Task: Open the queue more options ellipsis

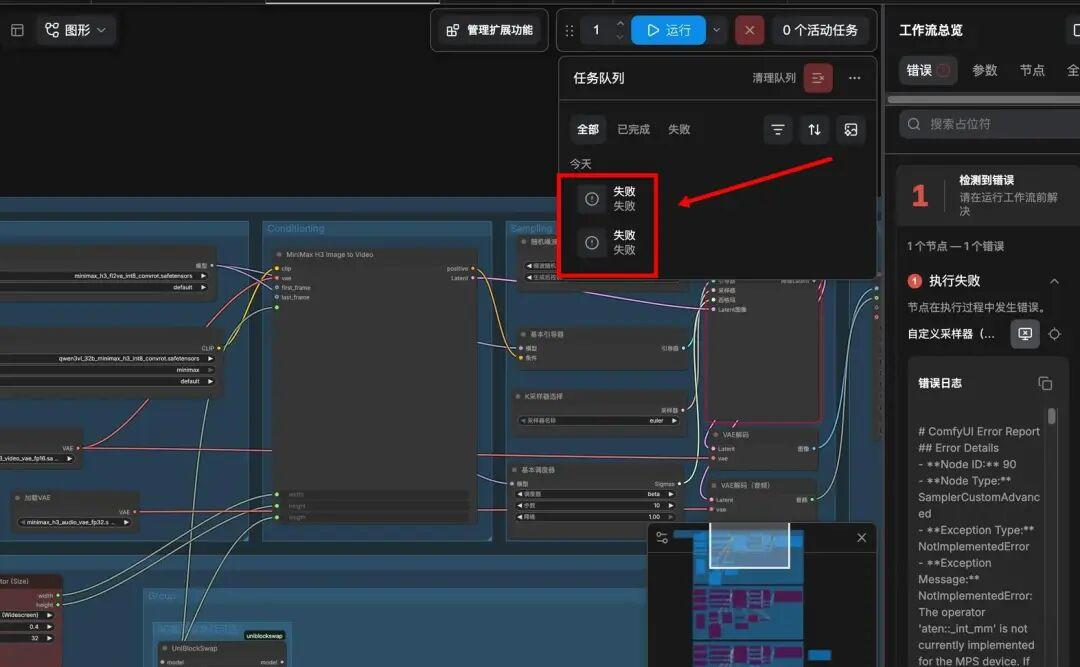Action: (x=854, y=78)
